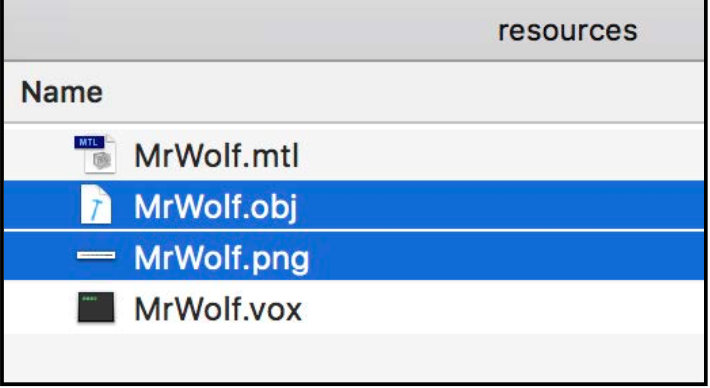Click highlighted row area right of MrWolf.obj
The width and height of the screenshot is (710, 388).
pyautogui.click(x=498, y=205)
